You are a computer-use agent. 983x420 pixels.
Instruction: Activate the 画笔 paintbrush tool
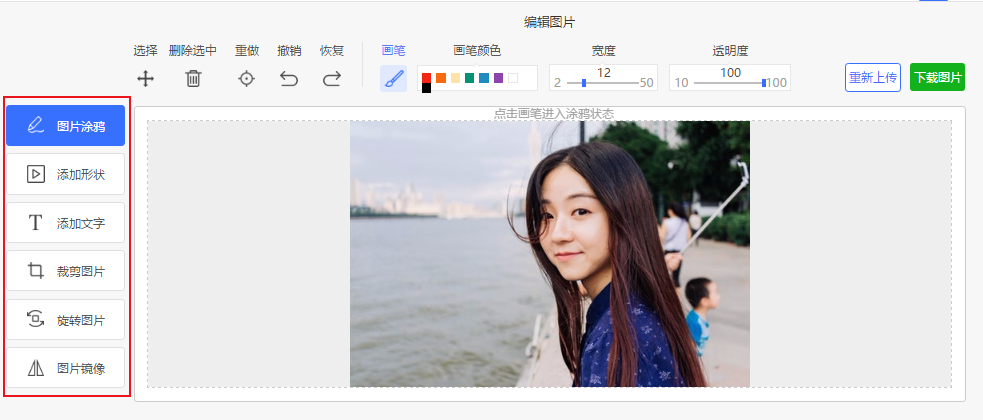[393, 78]
